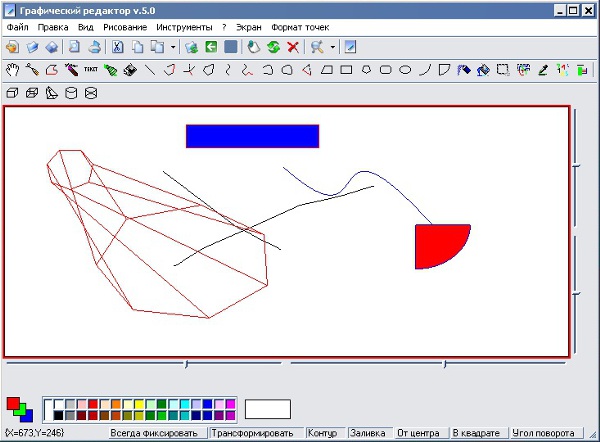This screenshot has height=442, width=600.
Task: Select the rectangle shape tool
Action: coord(346,70)
